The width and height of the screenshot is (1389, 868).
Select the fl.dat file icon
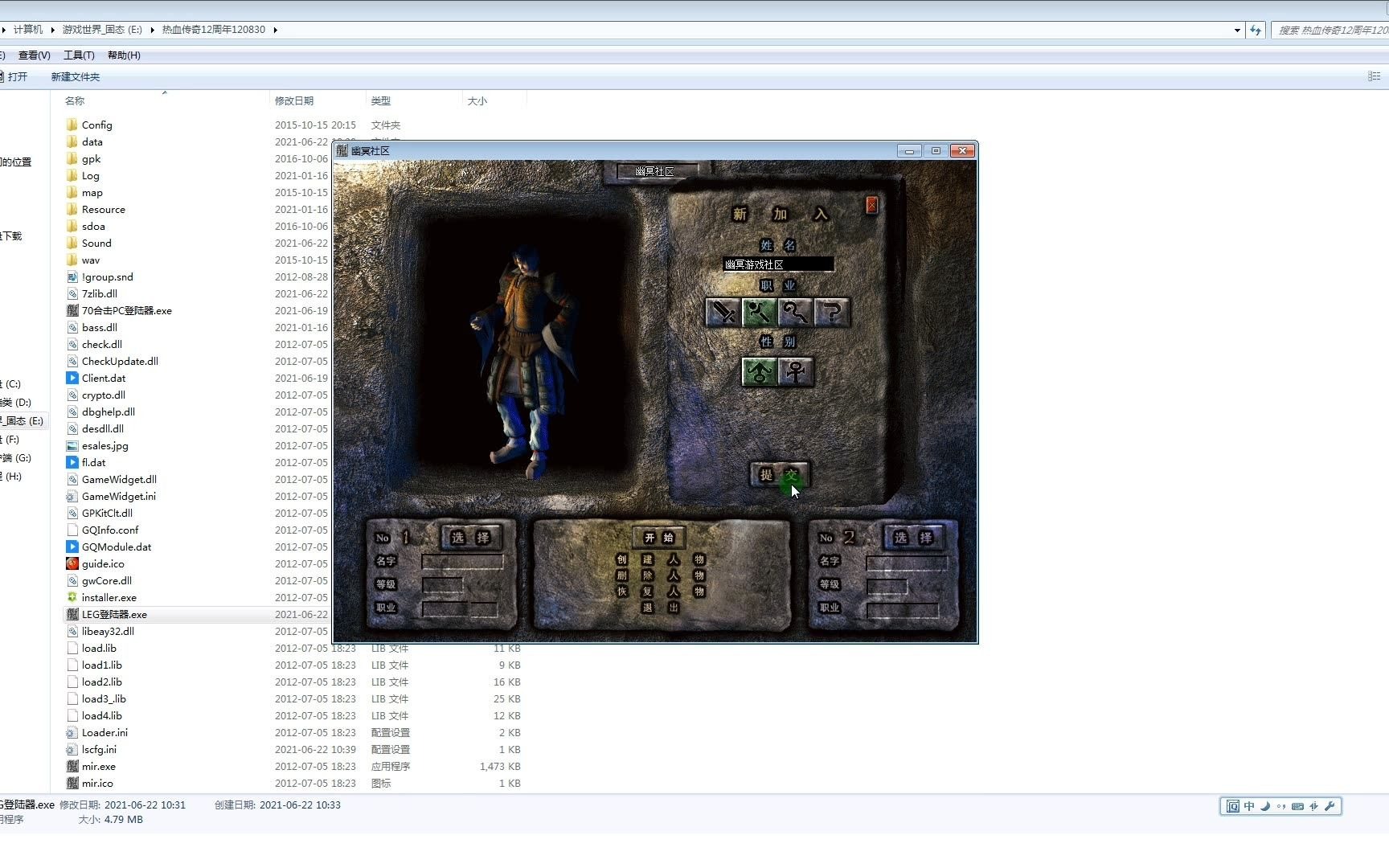[x=72, y=462]
